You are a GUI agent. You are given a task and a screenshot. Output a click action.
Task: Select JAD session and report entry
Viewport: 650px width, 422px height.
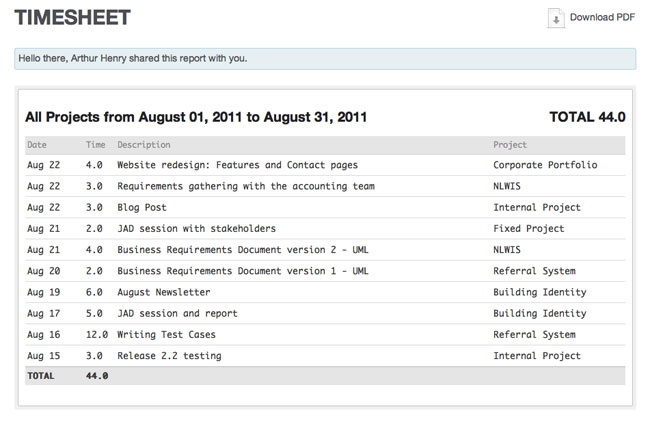(x=177, y=313)
